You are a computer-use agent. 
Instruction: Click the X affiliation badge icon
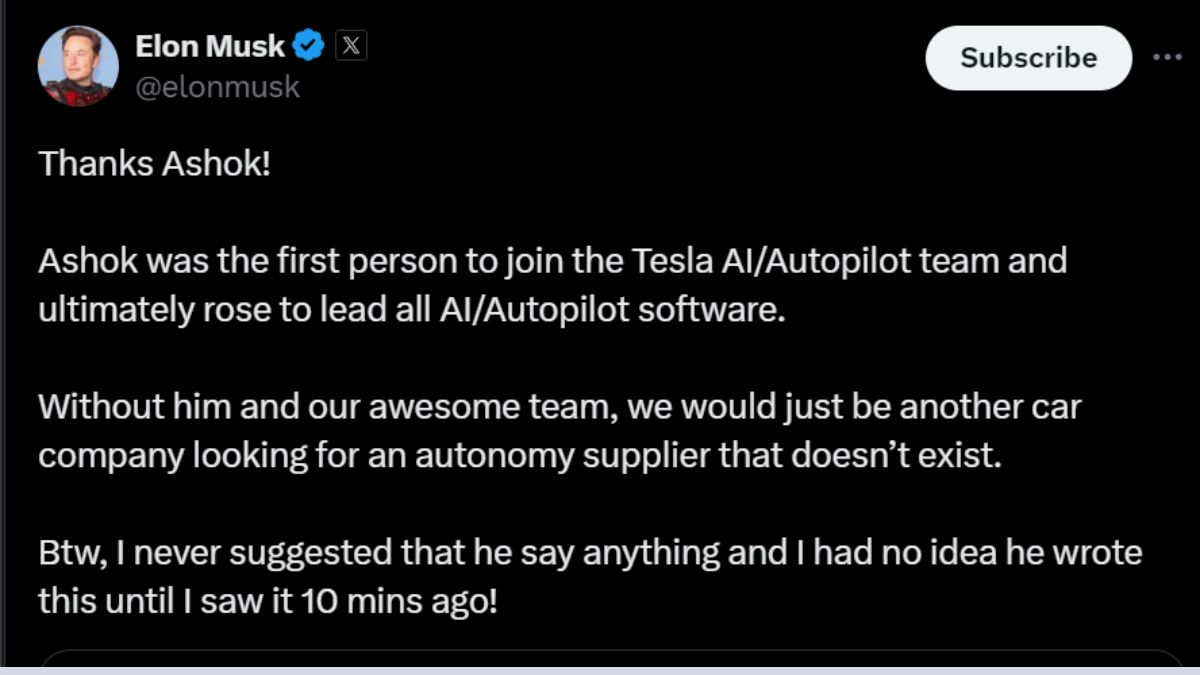pos(350,45)
